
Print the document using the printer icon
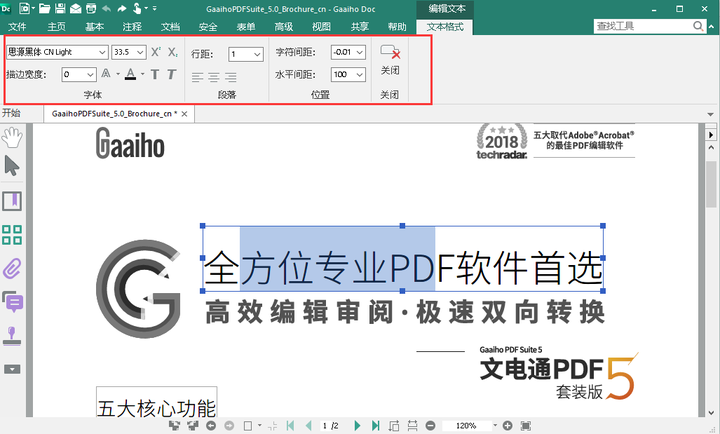coord(91,8)
